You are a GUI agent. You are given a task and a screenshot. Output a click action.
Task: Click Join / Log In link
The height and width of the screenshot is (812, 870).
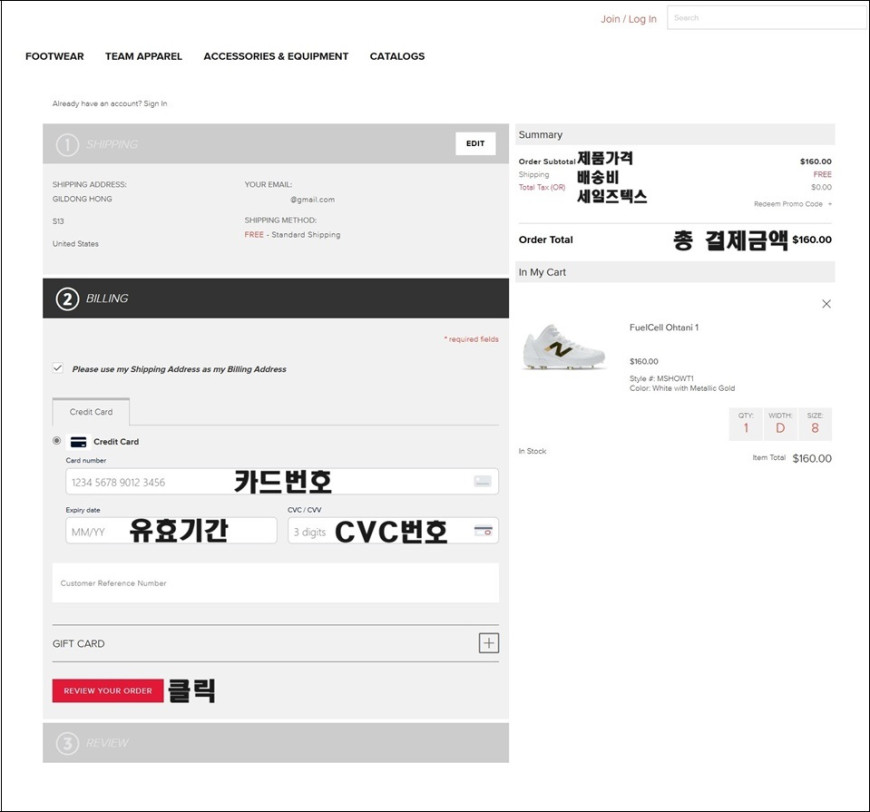(628, 19)
